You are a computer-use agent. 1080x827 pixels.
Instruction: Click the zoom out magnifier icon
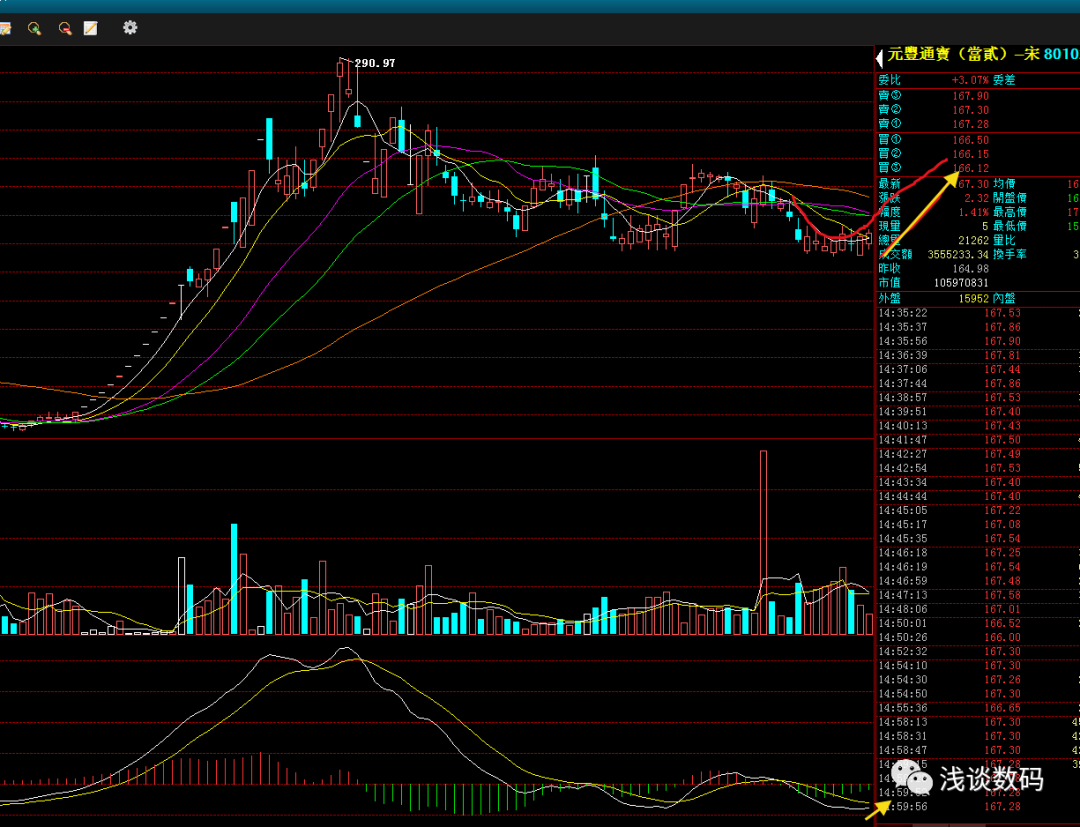pyautogui.click(x=65, y=28)
